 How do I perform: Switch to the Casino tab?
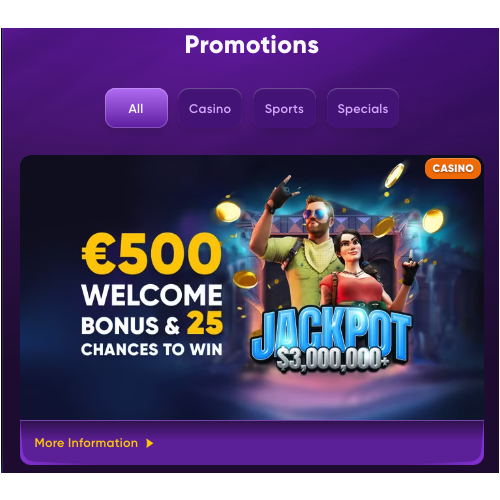210,108
